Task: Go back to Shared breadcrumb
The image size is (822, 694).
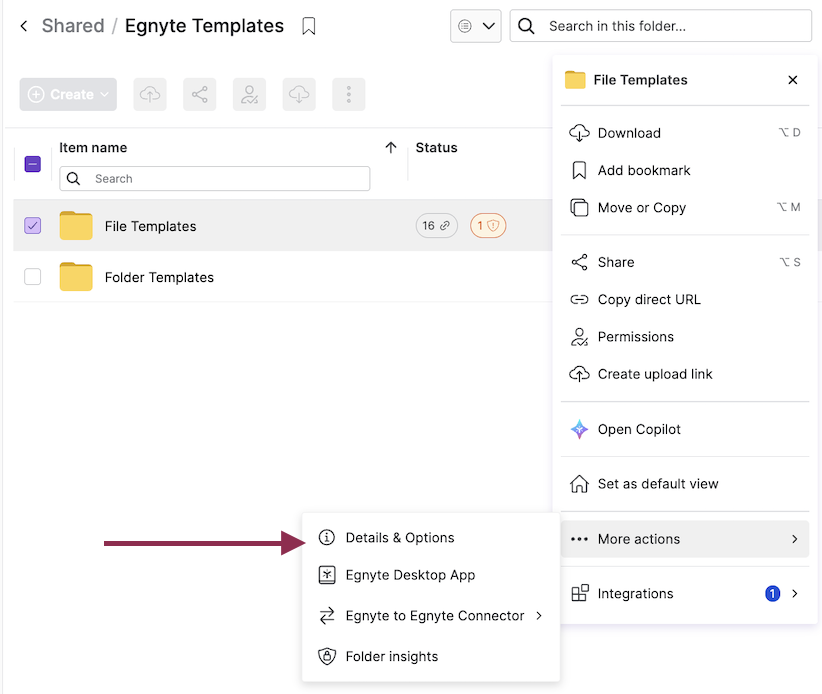Action: coord(72,27)
